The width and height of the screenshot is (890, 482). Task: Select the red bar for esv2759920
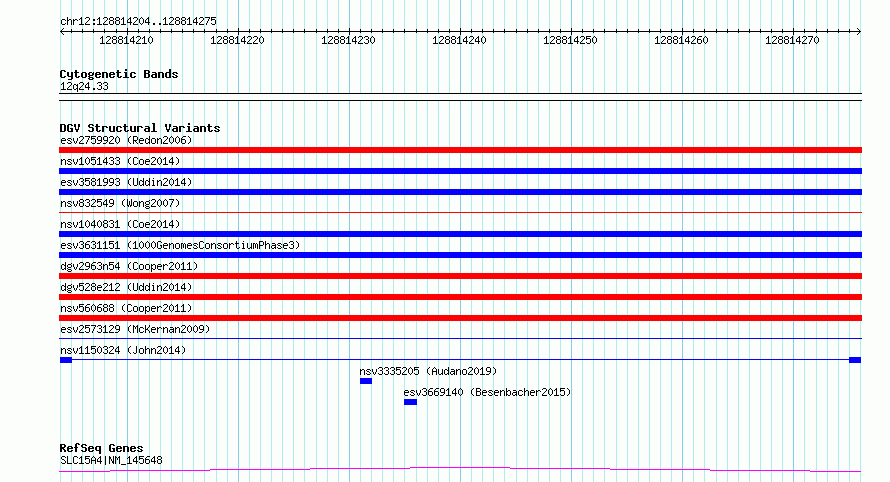[460, 150]
